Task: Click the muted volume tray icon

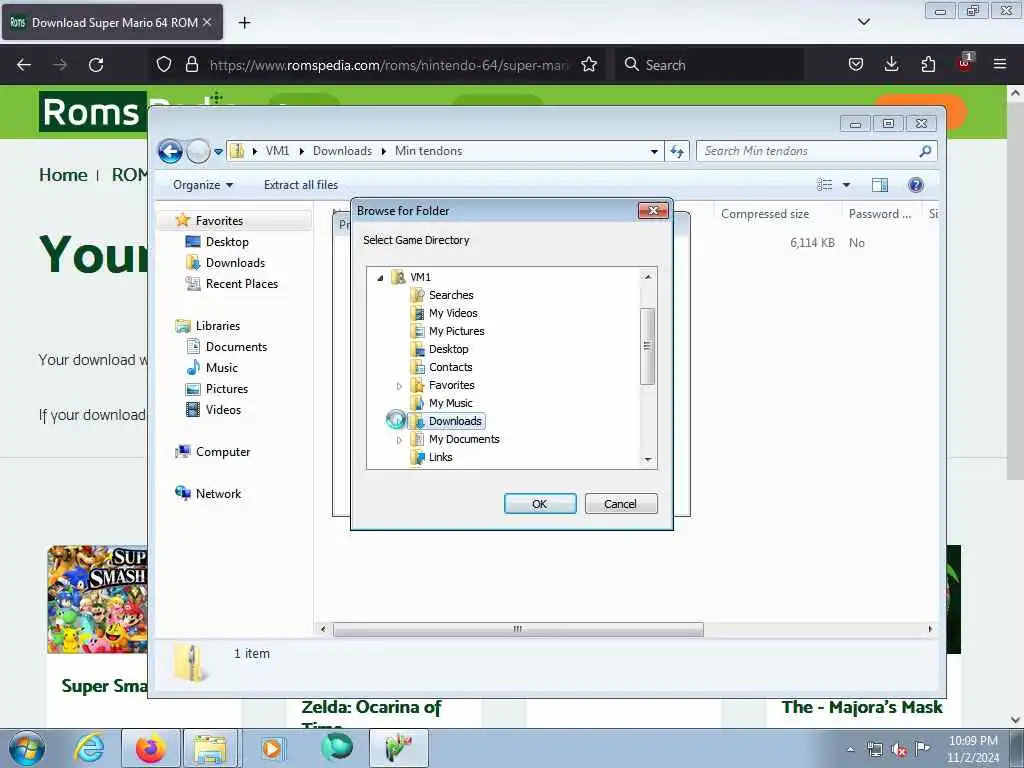Action: click(x=899, y=750)
